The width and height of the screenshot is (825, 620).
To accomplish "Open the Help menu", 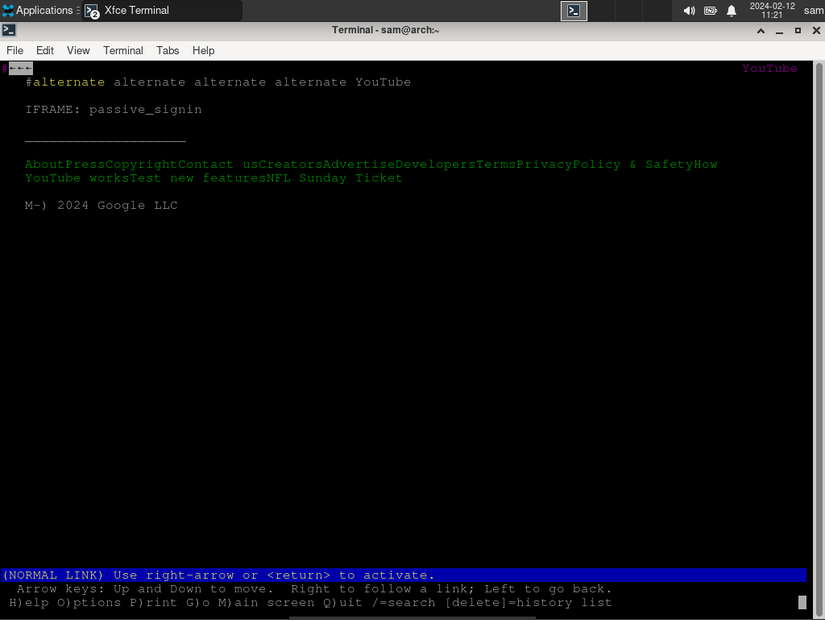I will [203, 50].
